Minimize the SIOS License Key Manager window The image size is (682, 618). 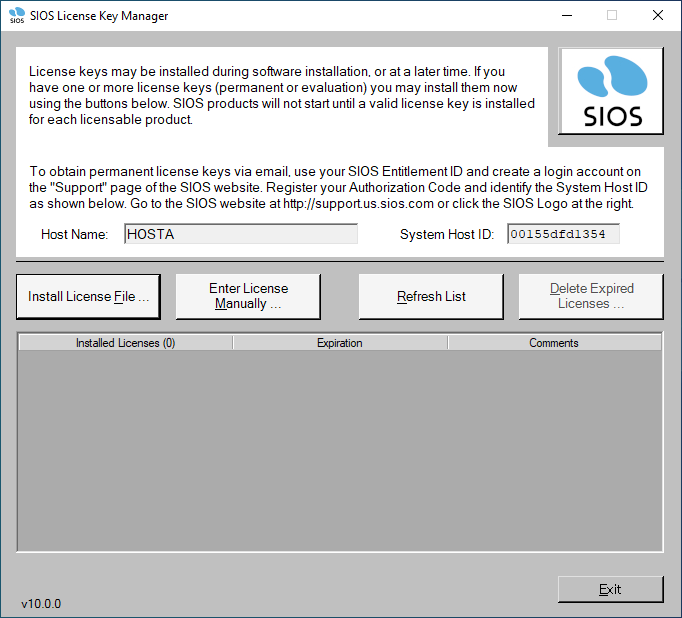567,16
